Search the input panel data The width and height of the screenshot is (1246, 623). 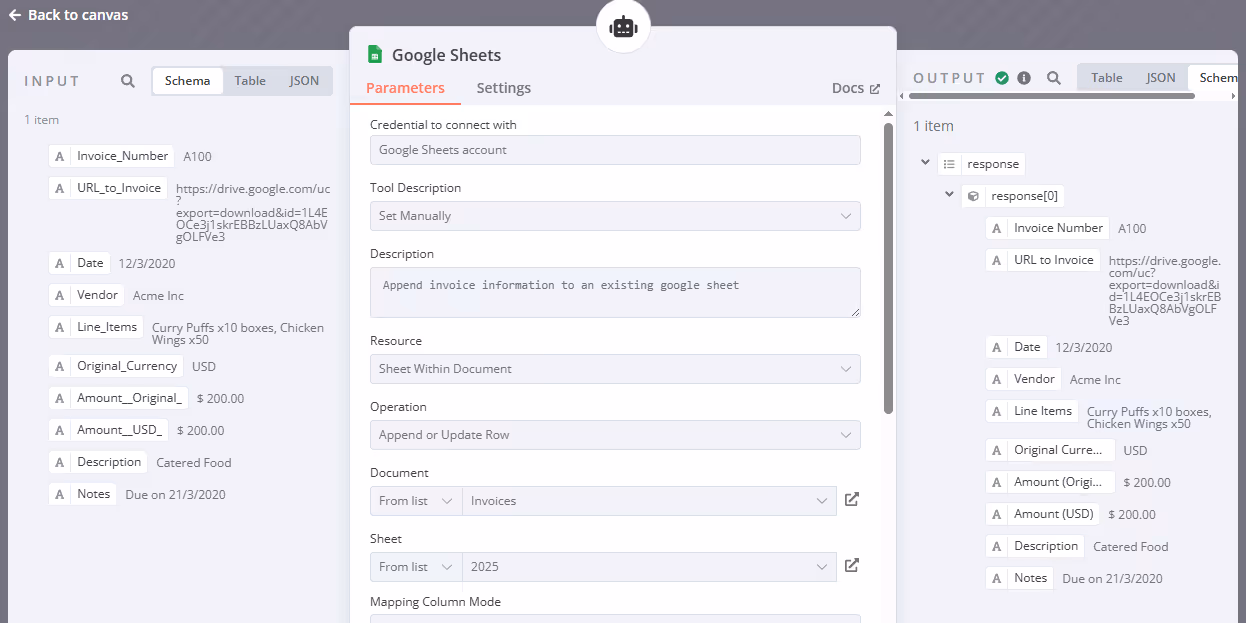tap(128, 81)
